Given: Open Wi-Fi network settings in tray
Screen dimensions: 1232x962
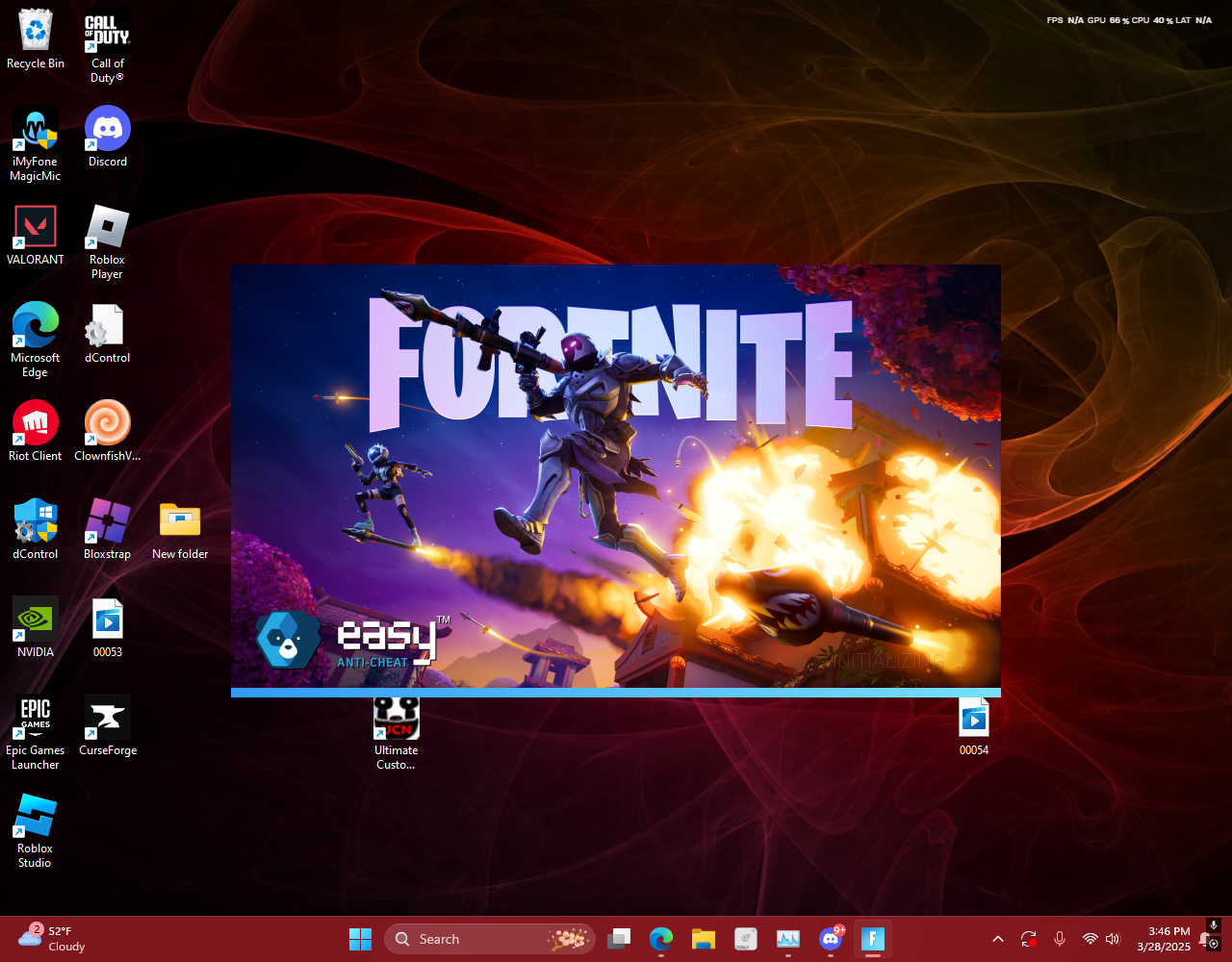Looking at the screenshot, I should click(1090, 939).
